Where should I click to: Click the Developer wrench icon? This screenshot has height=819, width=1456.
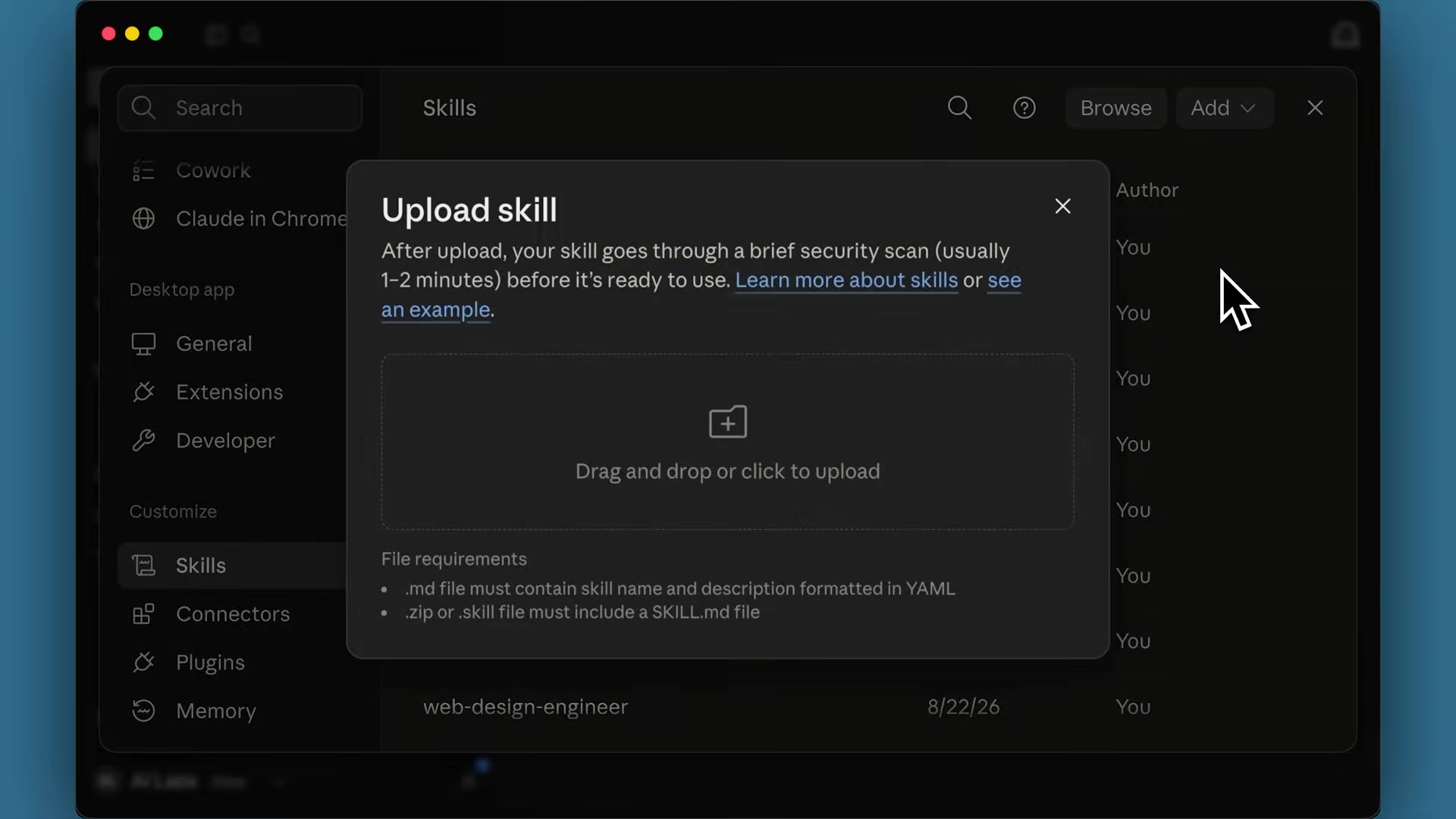tap(143, 441)
